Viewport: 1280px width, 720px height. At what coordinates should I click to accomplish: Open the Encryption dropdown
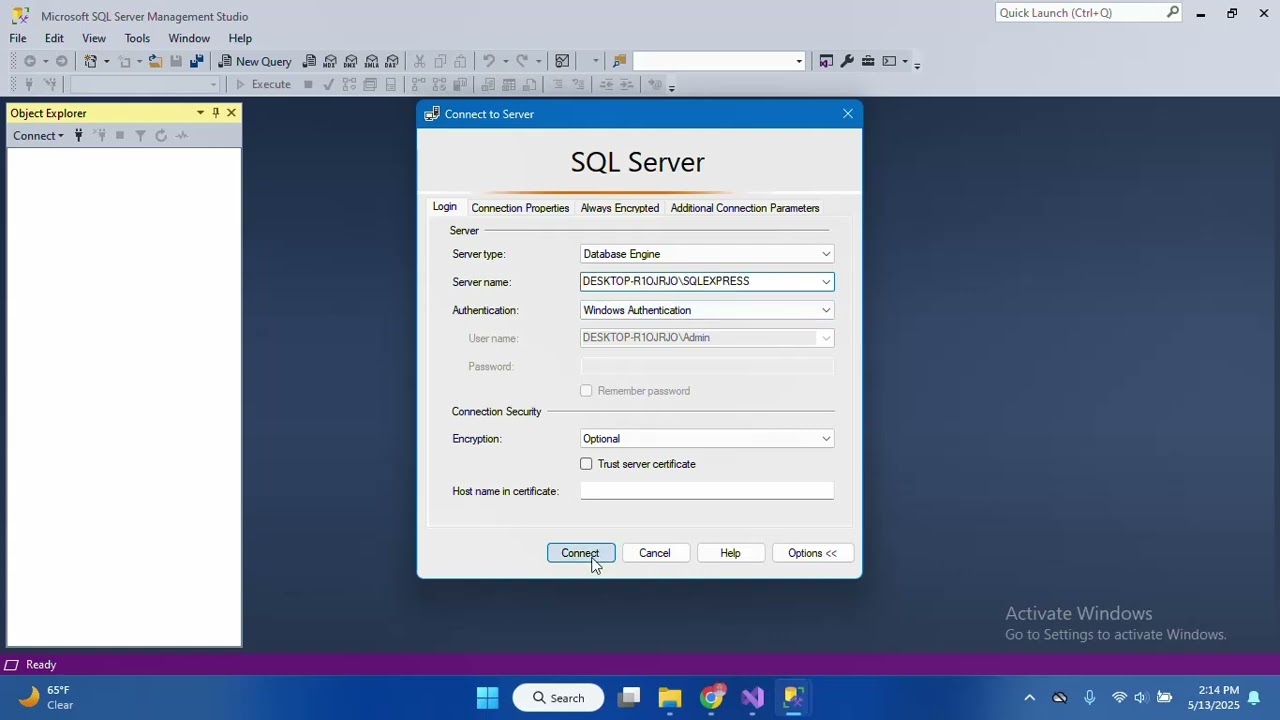click(x=826, y=439)
